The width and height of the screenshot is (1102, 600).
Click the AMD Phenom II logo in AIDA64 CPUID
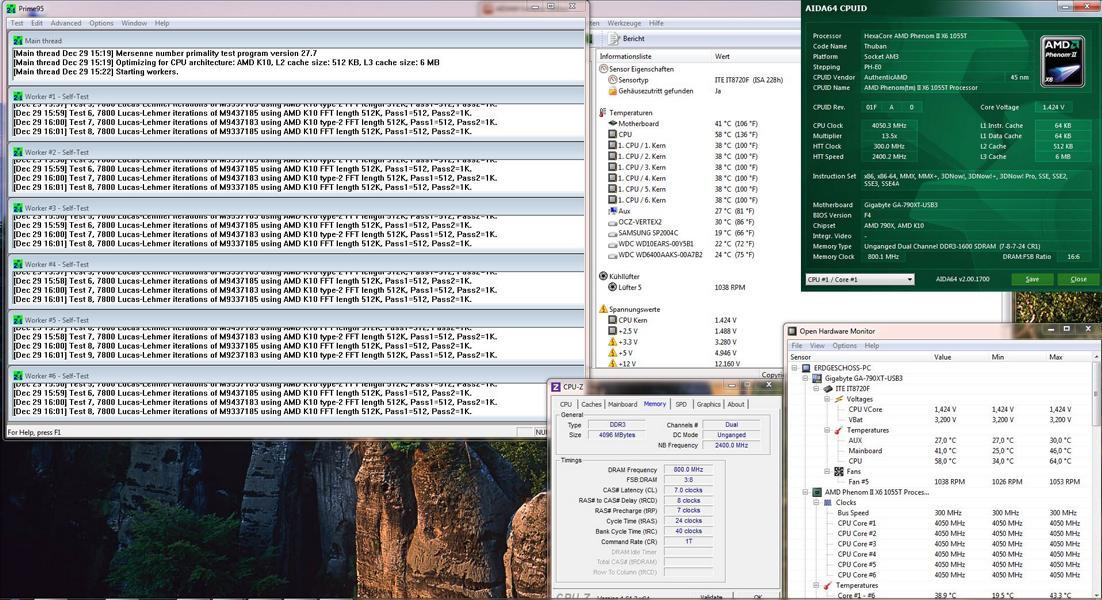point(1063,60)
